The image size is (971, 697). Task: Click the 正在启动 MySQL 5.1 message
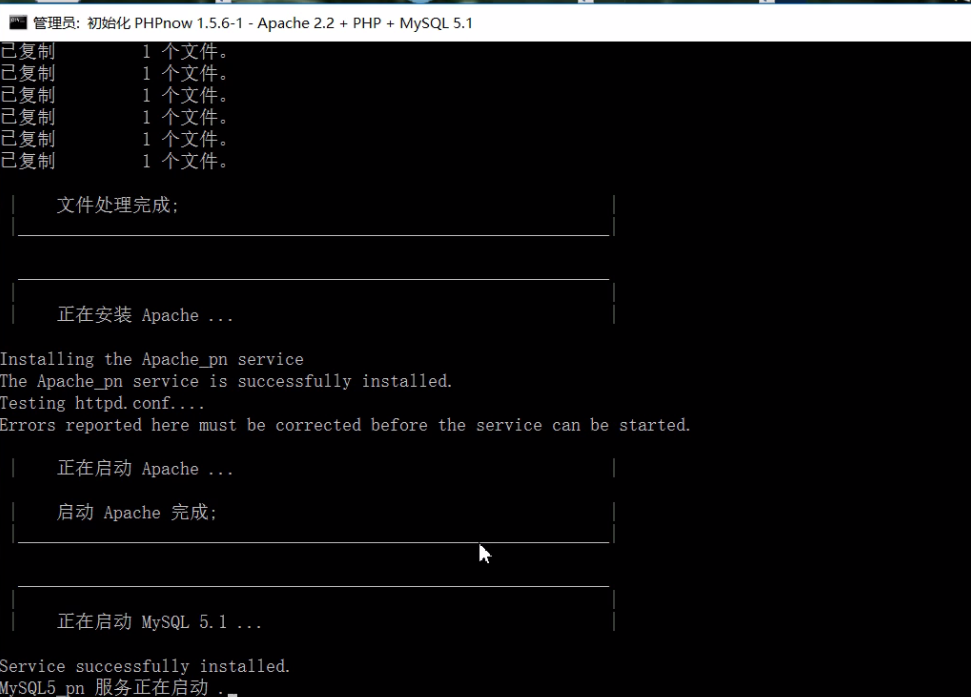(150, 621)
